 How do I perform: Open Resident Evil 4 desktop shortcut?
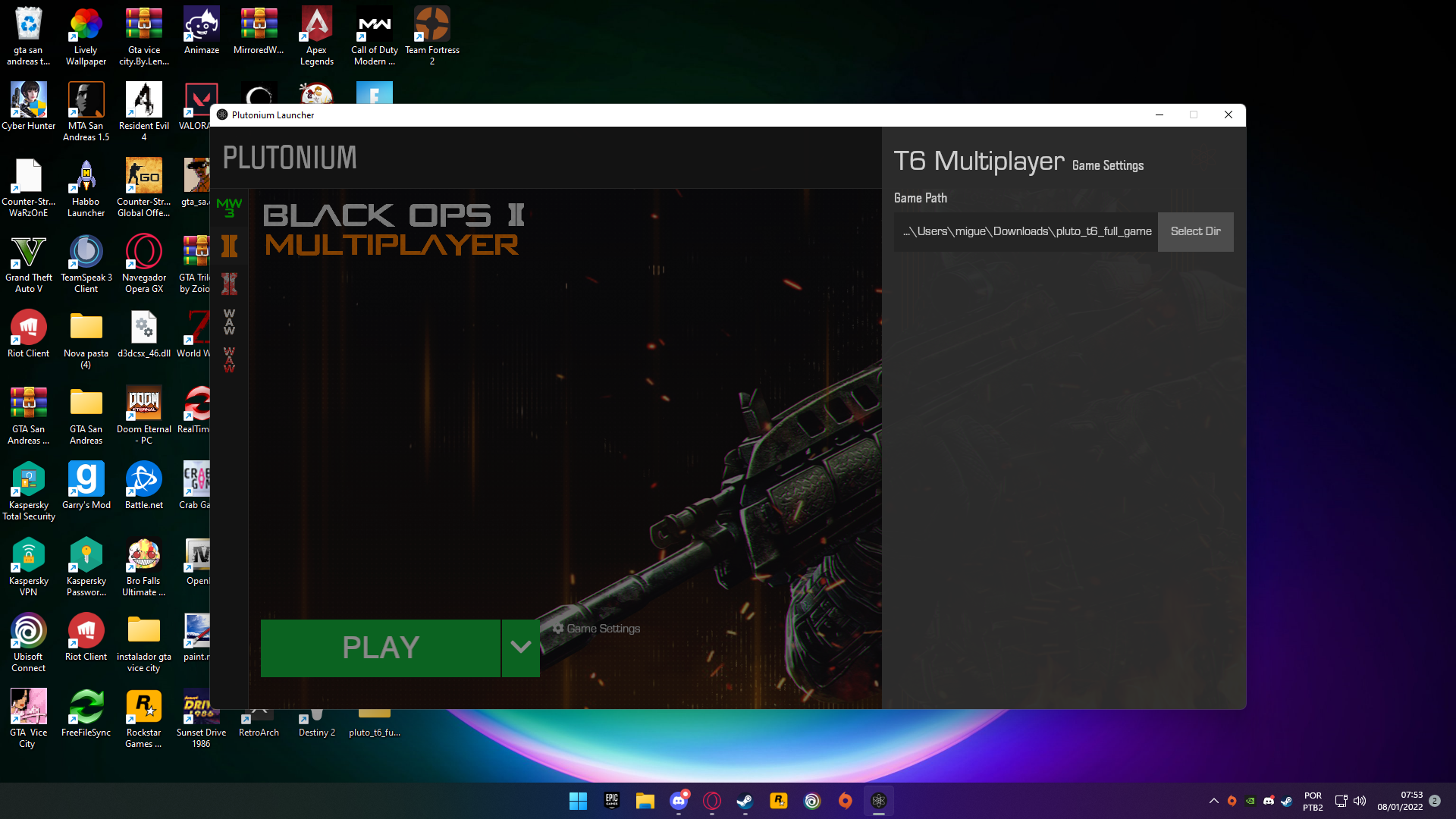pos(144,111)
